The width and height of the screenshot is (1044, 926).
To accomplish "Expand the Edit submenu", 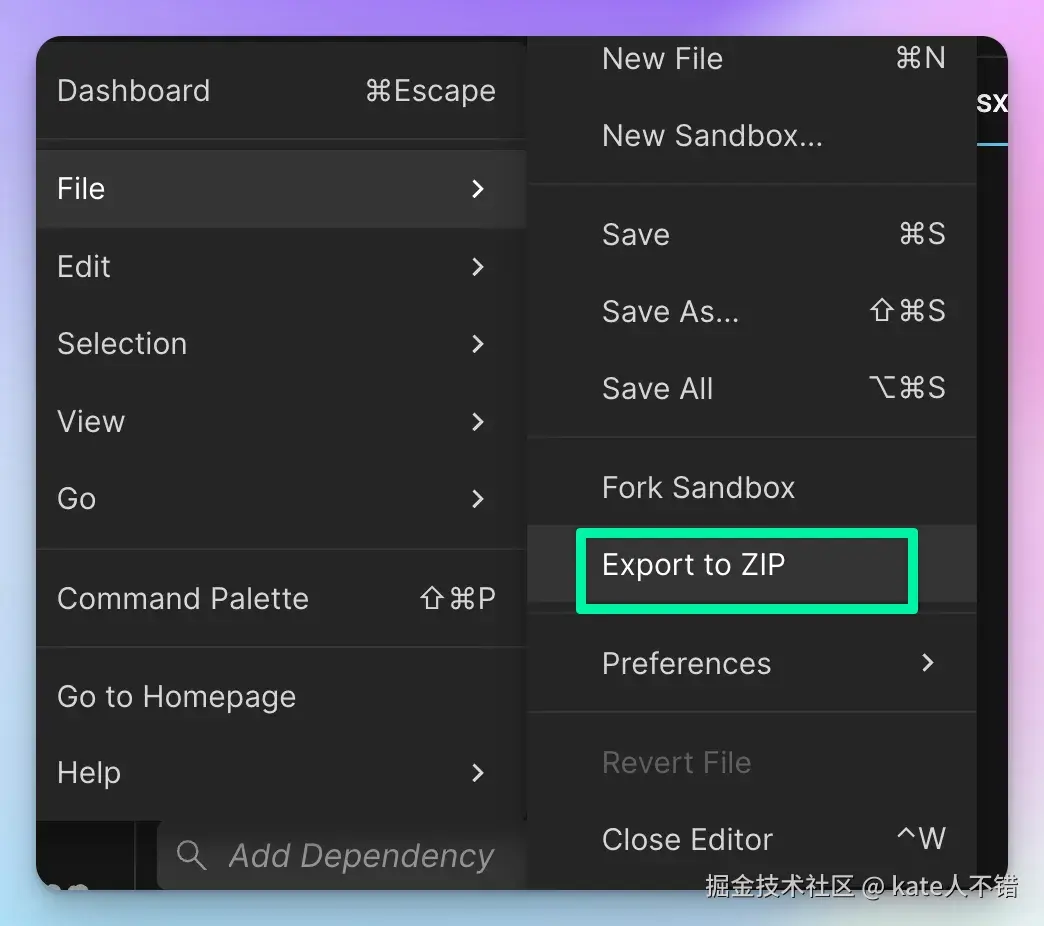I will coord(276,267).
